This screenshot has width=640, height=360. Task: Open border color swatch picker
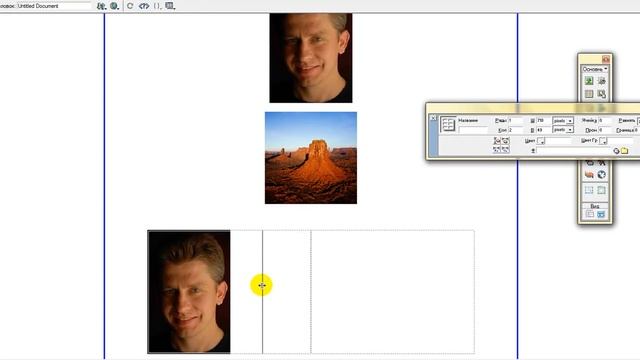coord(603,141)
